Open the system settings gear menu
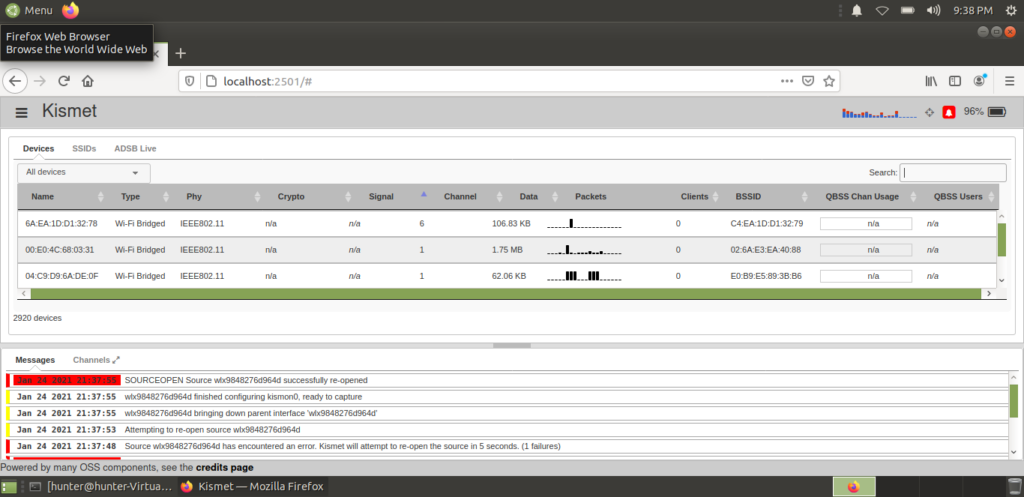The height and width of the screenshot is (497, 1024). (1011, 10)
